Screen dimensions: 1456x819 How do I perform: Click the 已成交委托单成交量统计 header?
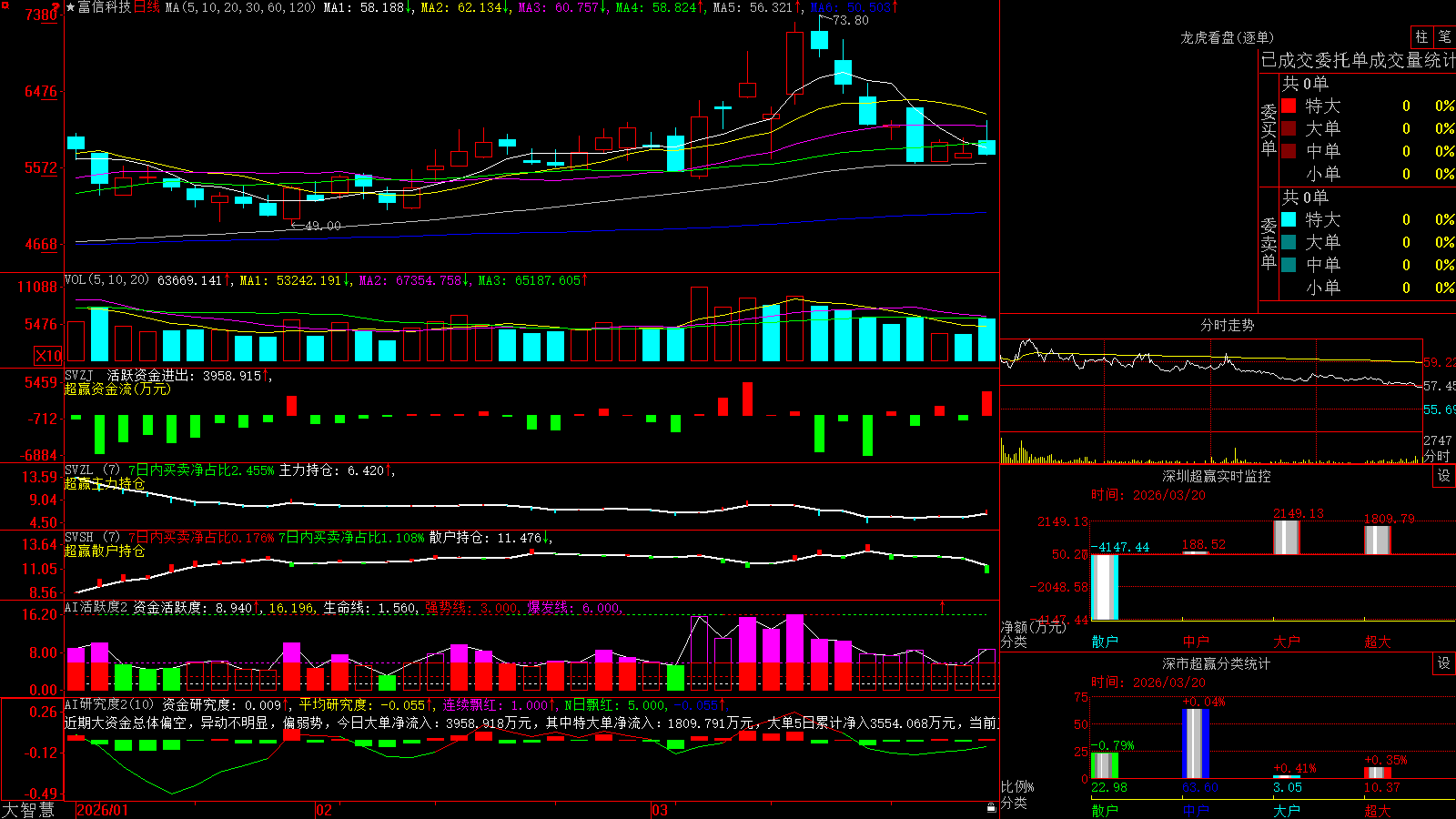click(x=1358, y=60)
